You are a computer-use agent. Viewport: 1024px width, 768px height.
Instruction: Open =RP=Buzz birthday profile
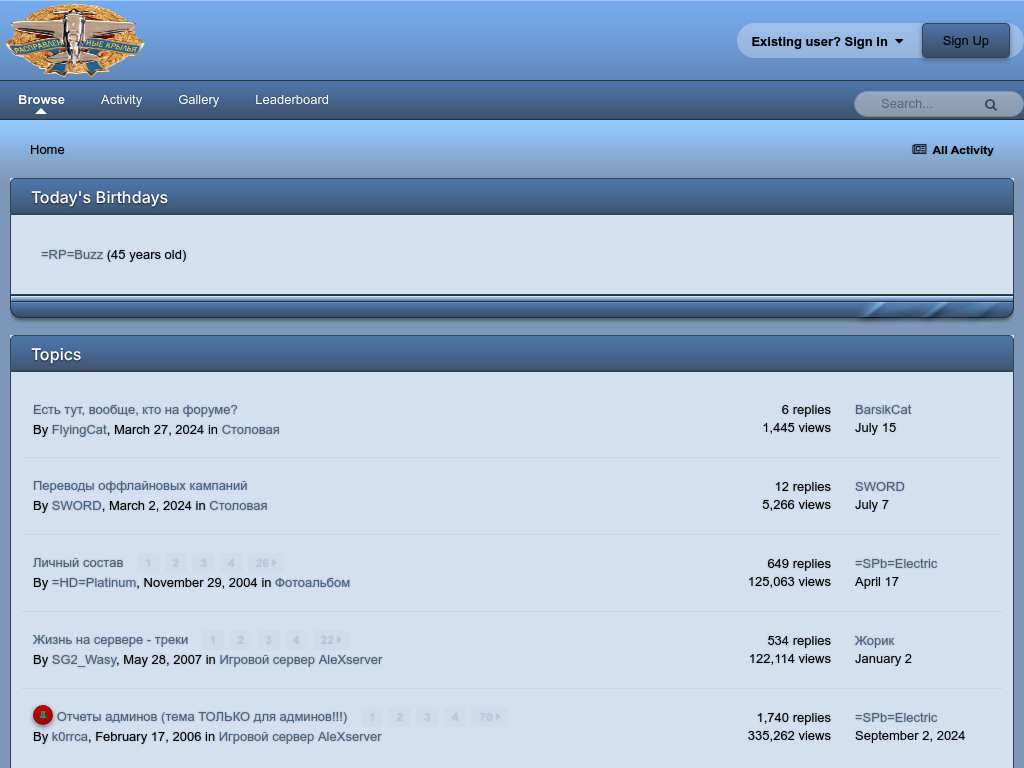[x=72, y=255]
